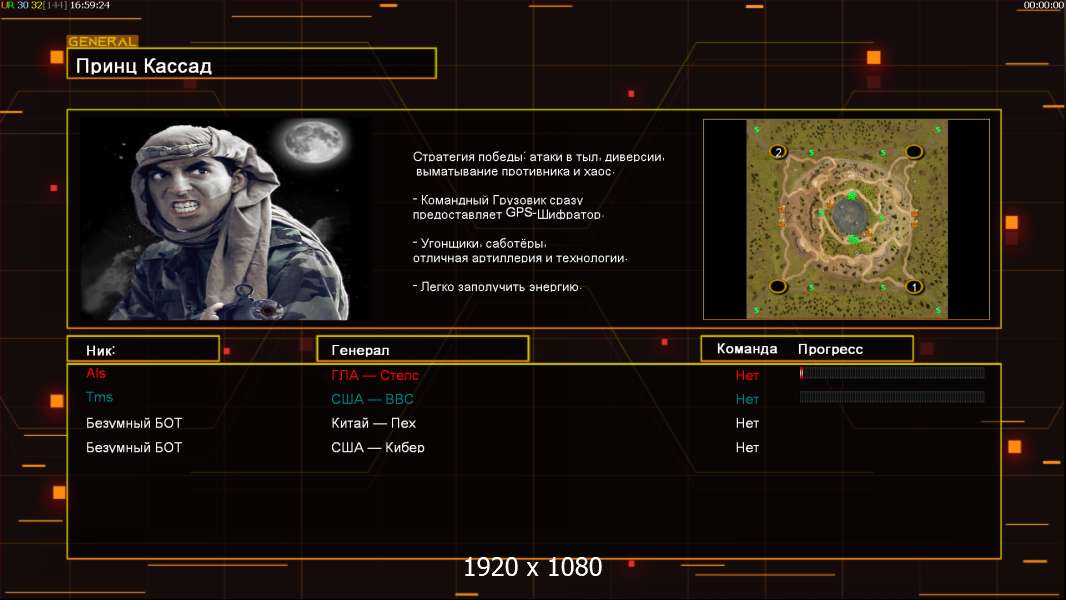The width and height of the screenshot is (1066, 600).
Task: Click the Прогресс column header
Action: tap(830, 349)
